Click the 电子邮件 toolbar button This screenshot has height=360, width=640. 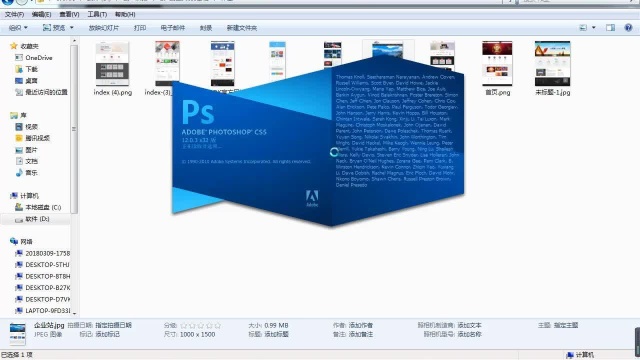[173, 28]
